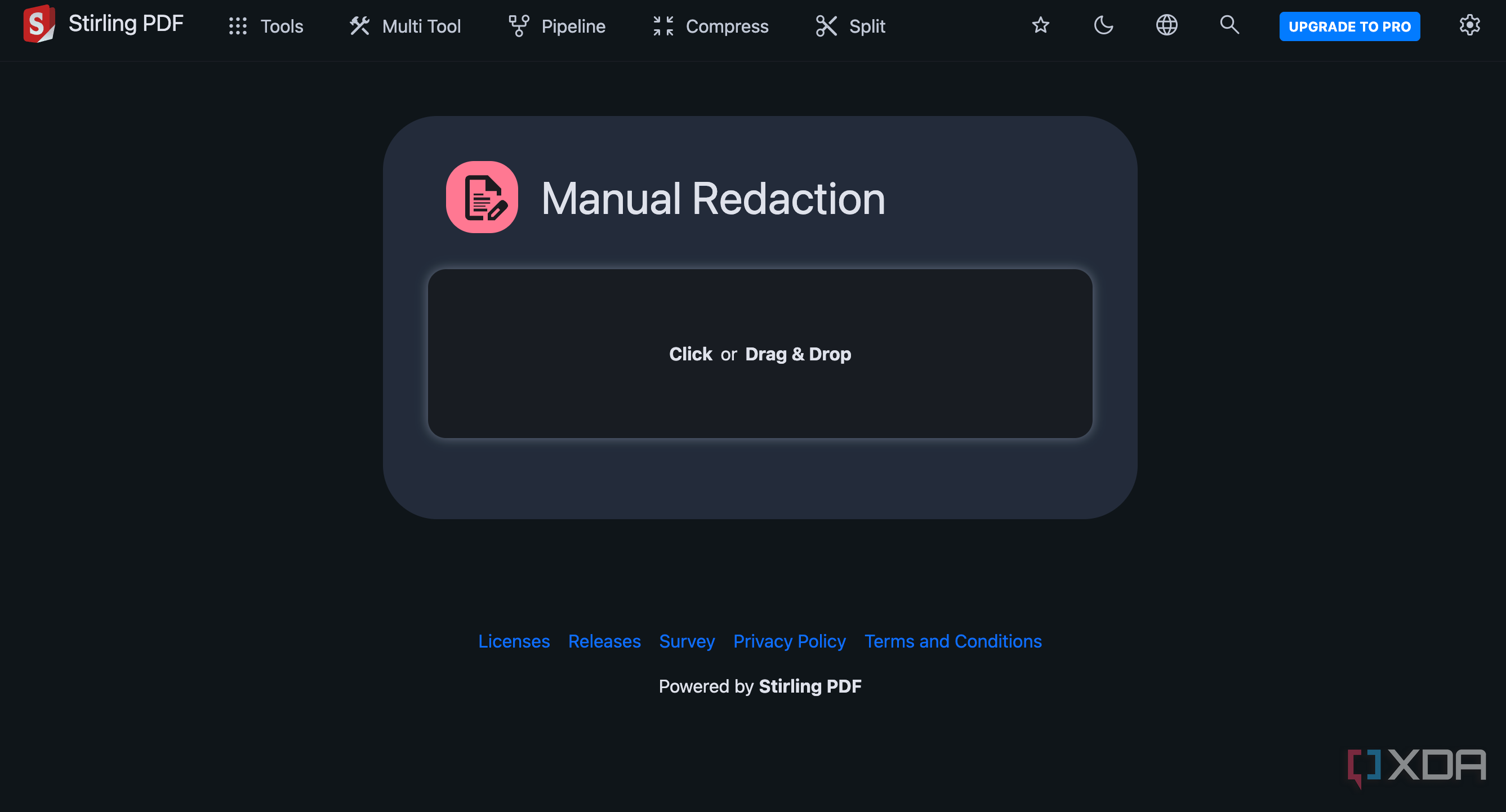
Task: Open the Stirling PDF home link text
Action: [126, 24]
